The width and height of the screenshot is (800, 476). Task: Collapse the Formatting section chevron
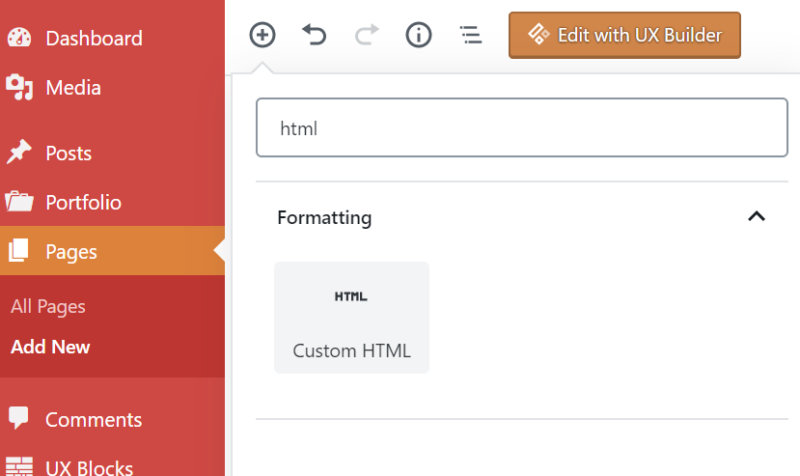(757, 217)
